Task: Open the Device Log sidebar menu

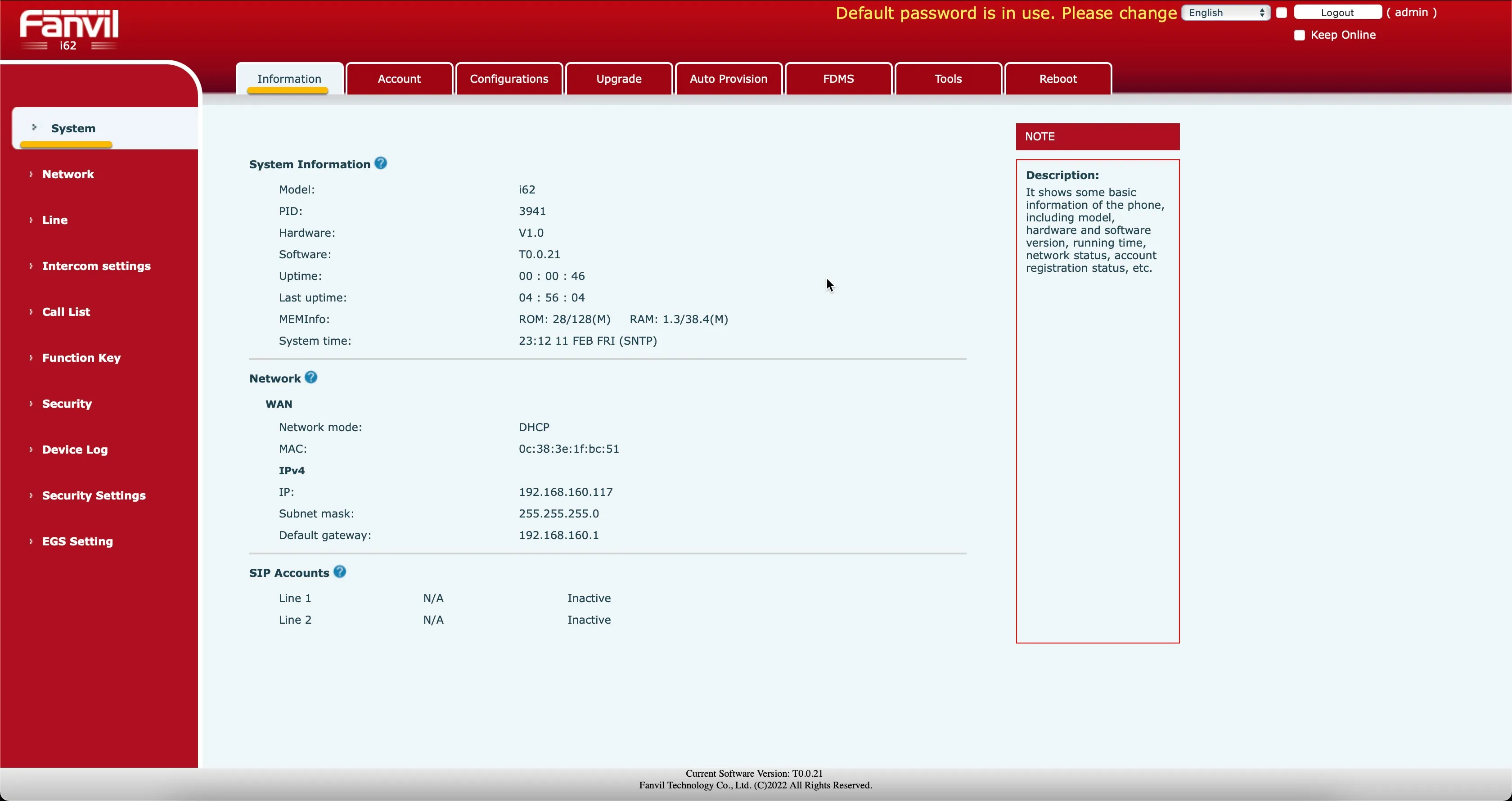Action: (x=75, y=450)
